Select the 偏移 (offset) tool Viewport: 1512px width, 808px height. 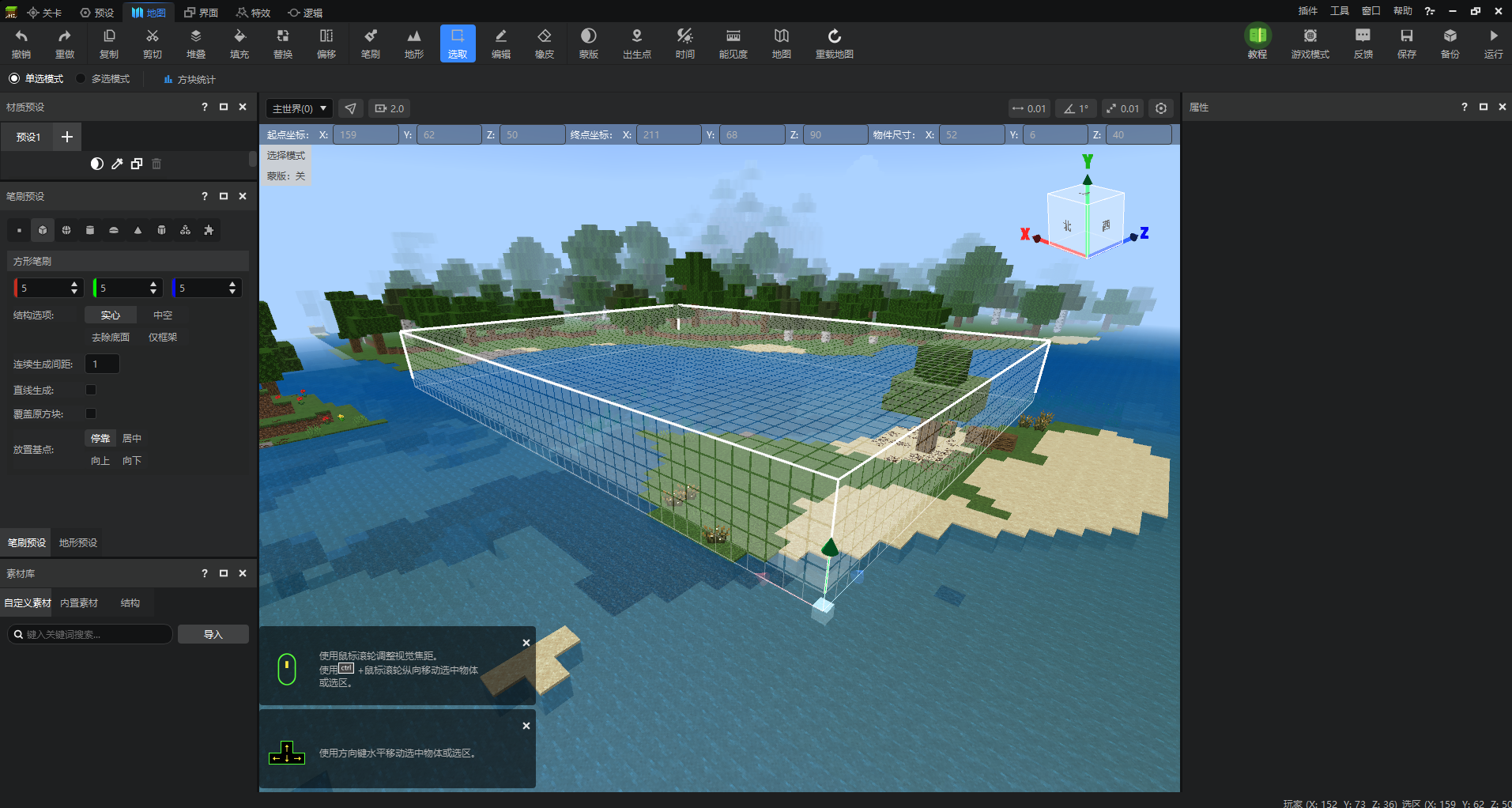[x=326, y=43]
